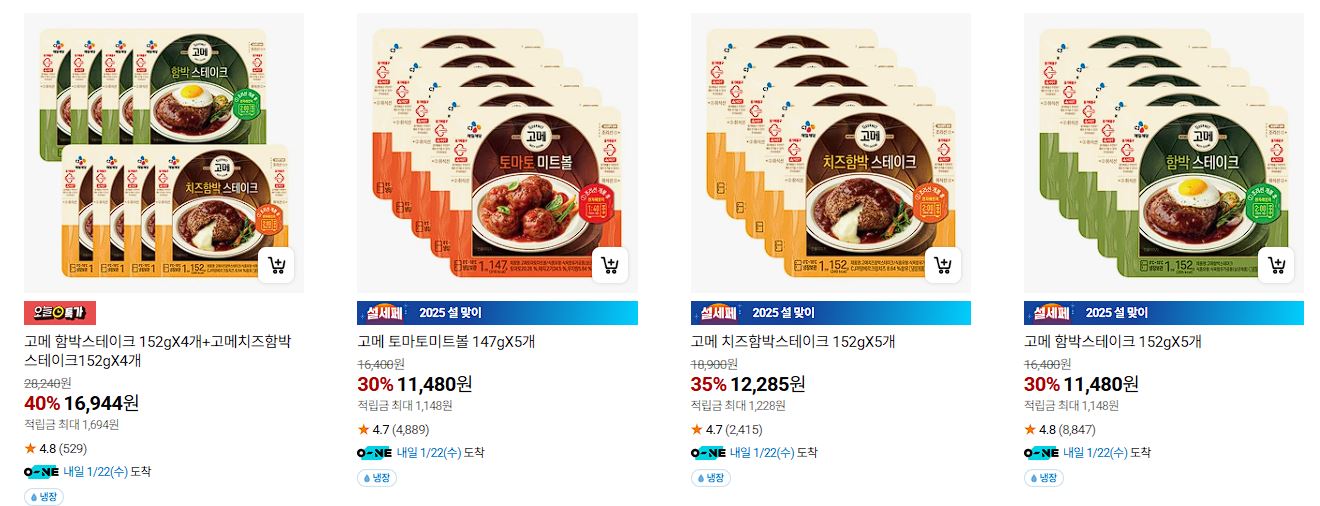The image size is (1320, 506).
Task: Open the 고메 치즈함박스테이크 152gX5개 title link
Action: pos(793,341)
